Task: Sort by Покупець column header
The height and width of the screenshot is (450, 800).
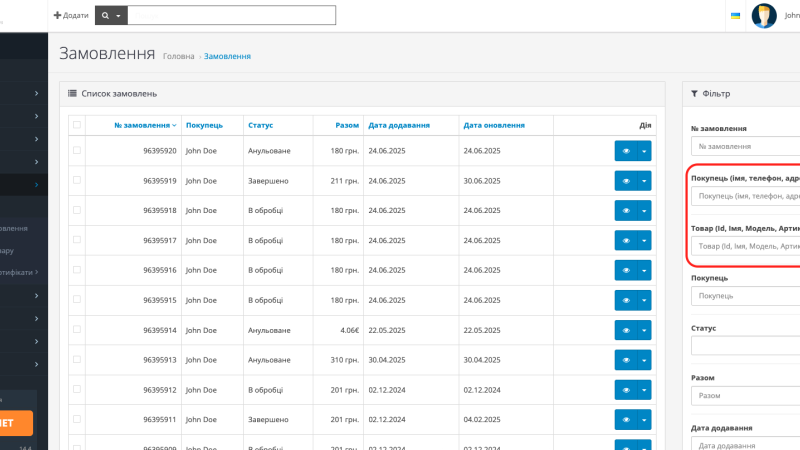Action: [204, 125]
